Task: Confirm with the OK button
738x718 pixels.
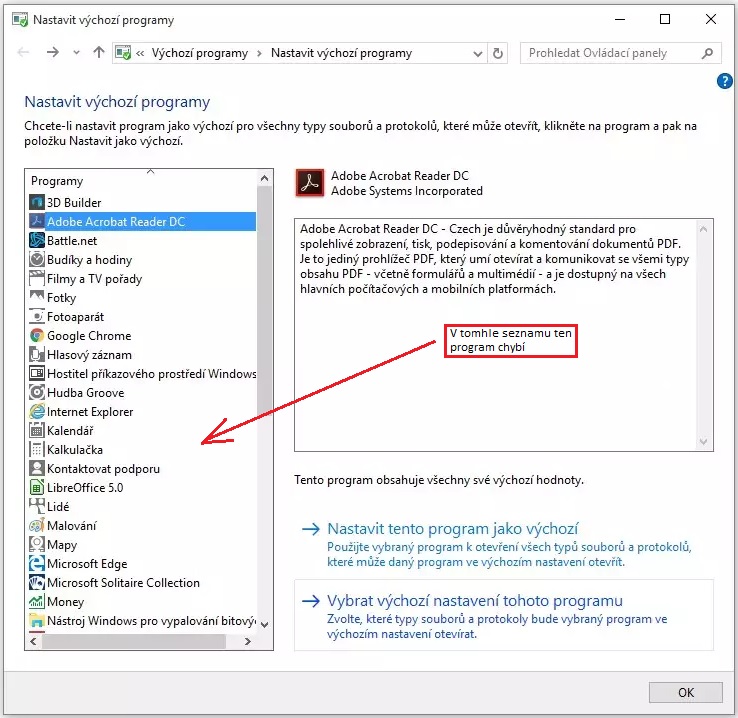Action: (686, 692)
